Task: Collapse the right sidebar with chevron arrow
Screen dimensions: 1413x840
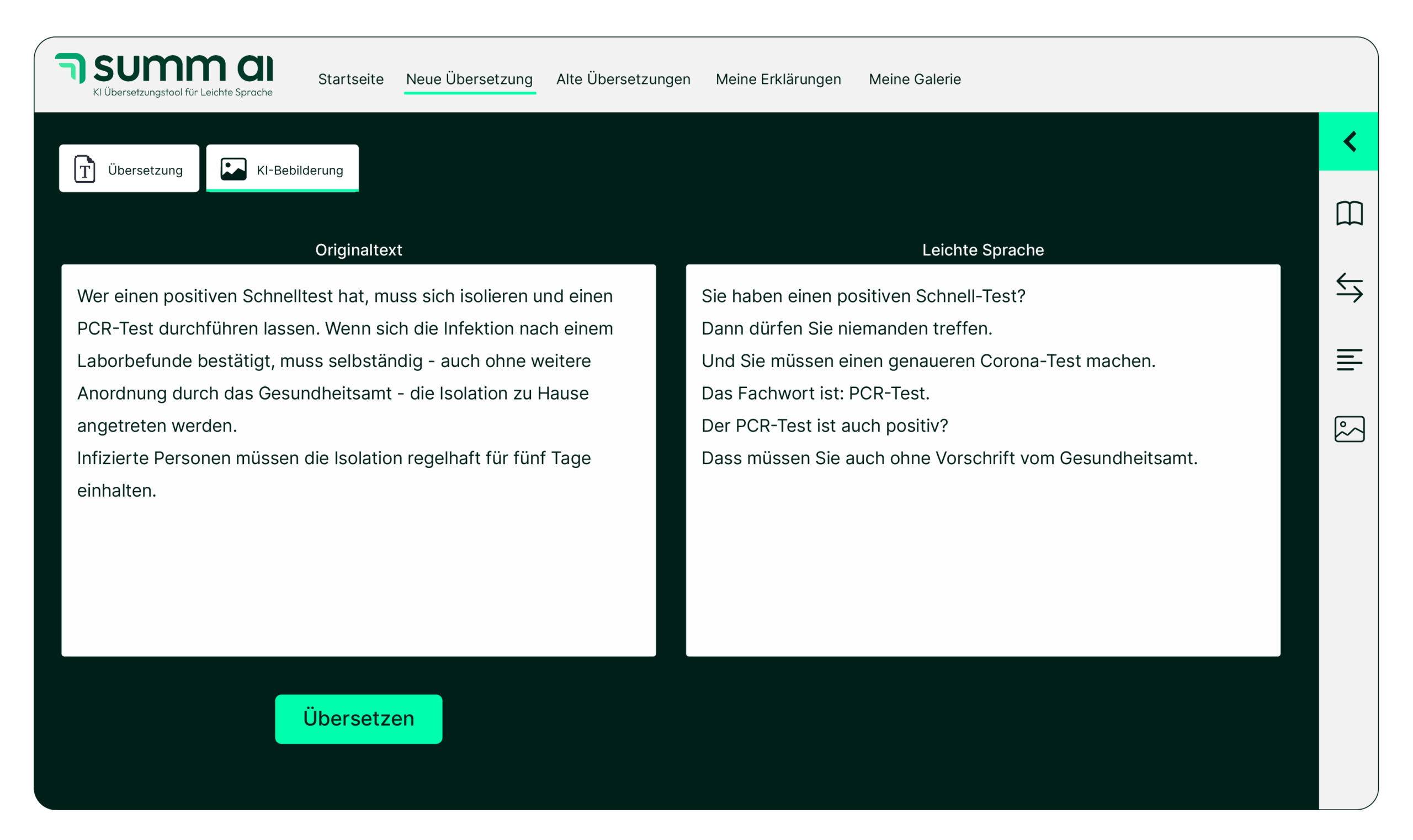Action: [x=1349, y=141]
